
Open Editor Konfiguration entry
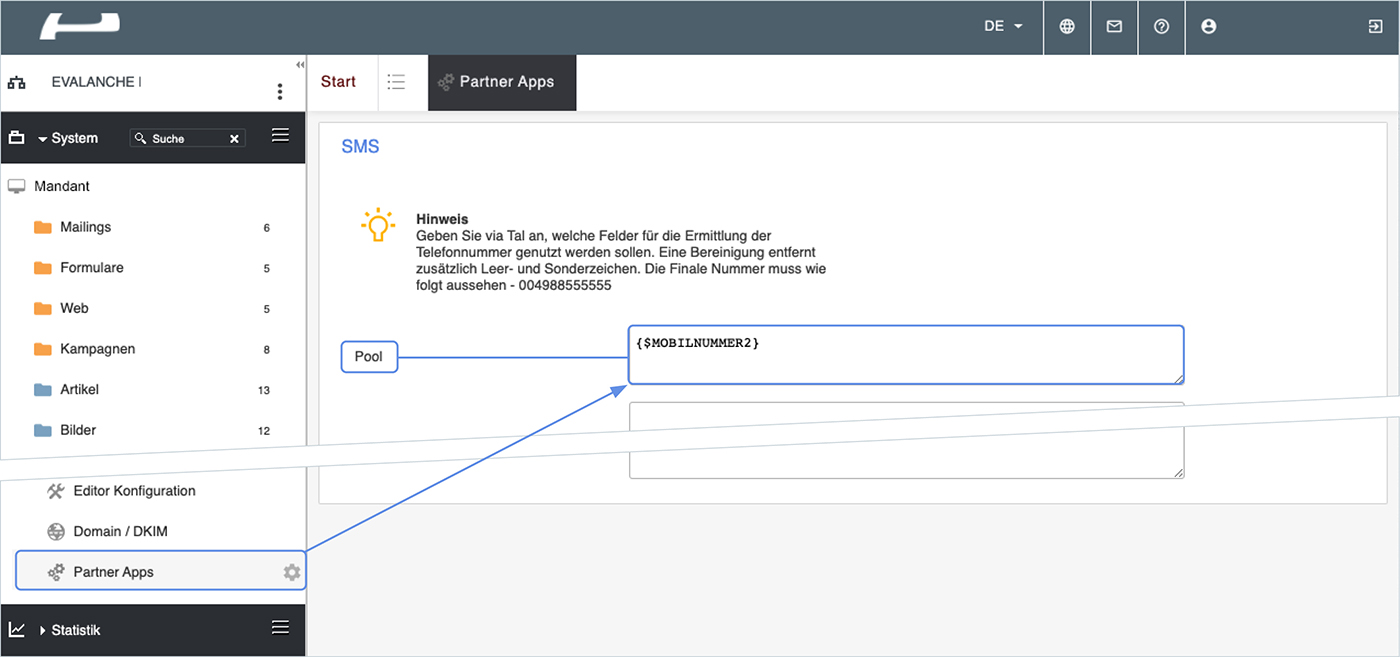tap(134, 491)
